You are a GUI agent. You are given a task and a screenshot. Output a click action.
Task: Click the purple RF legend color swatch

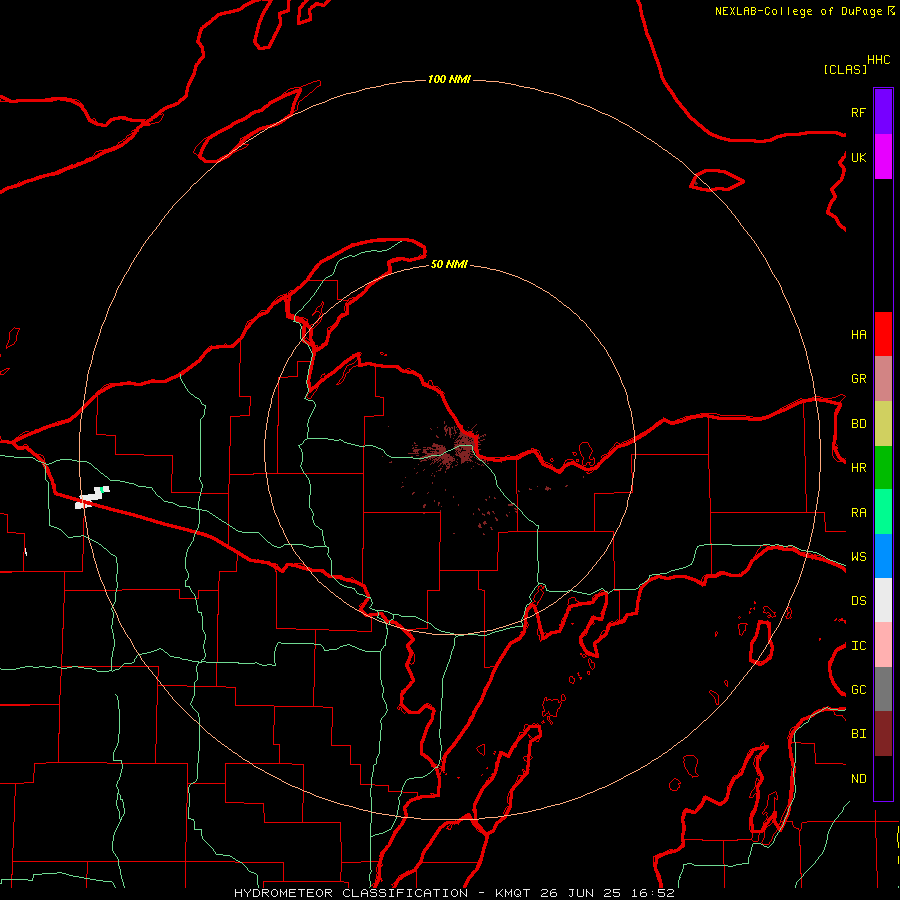point(883,112)
